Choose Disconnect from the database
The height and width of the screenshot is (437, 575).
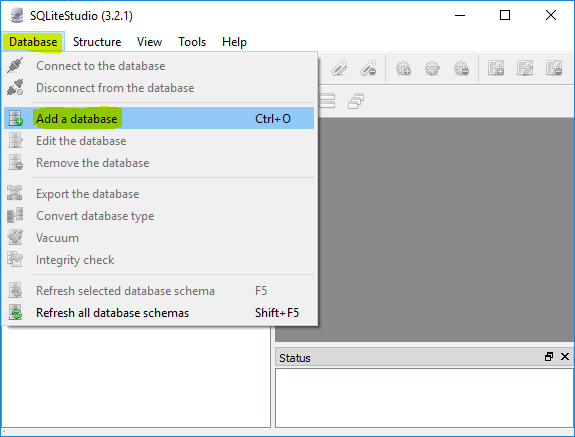(x=159, y=88)
